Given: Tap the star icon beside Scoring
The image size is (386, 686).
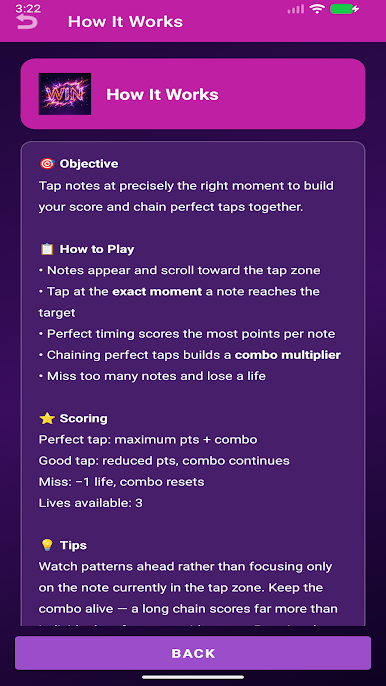Looking at the screenshot, I should click(47, 419).
